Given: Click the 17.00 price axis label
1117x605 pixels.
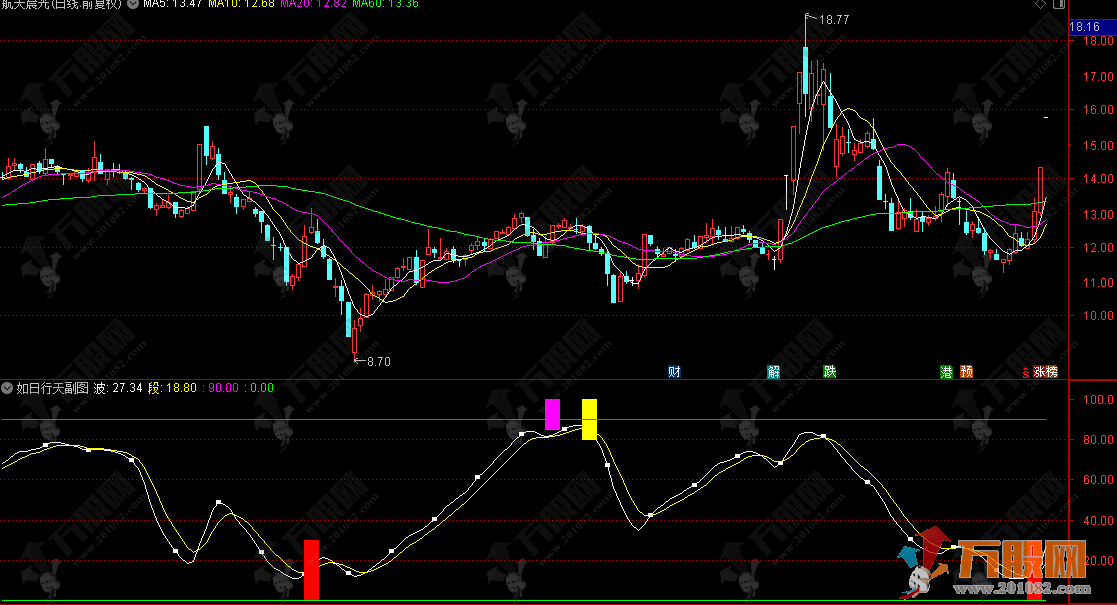Looking at the screenshot, I should coord(1098,76).
